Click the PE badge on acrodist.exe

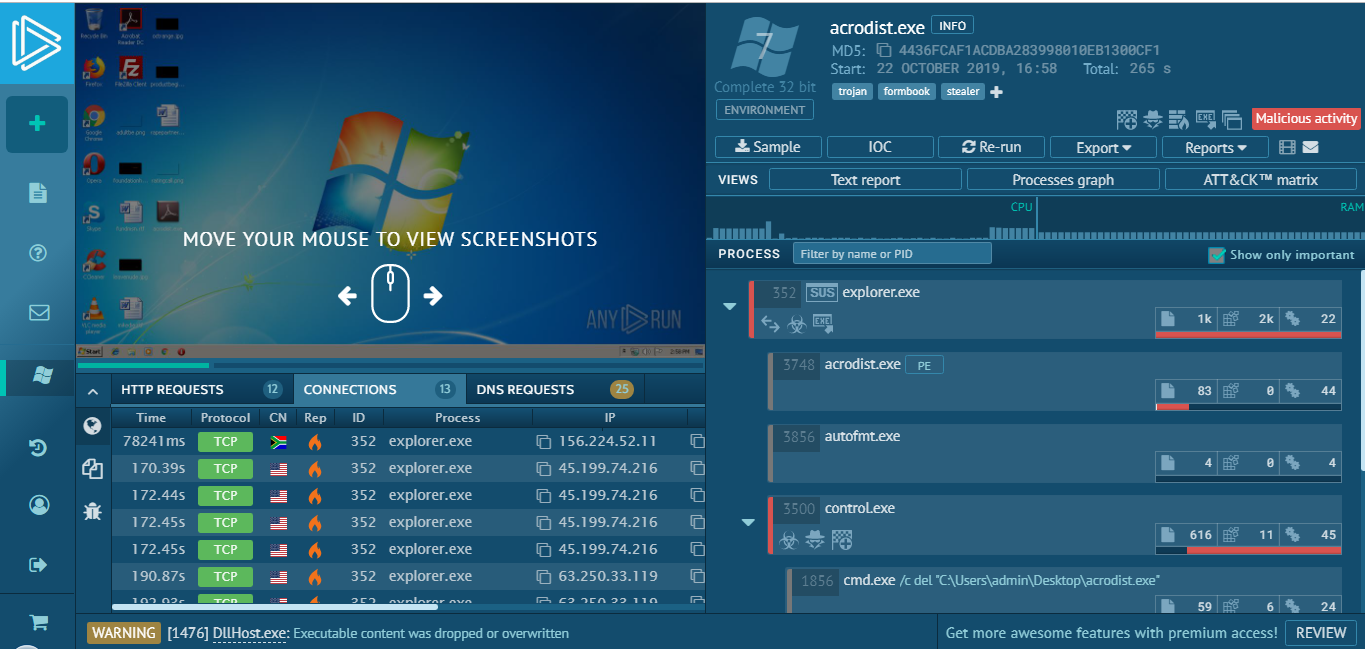tap(924, 366)
